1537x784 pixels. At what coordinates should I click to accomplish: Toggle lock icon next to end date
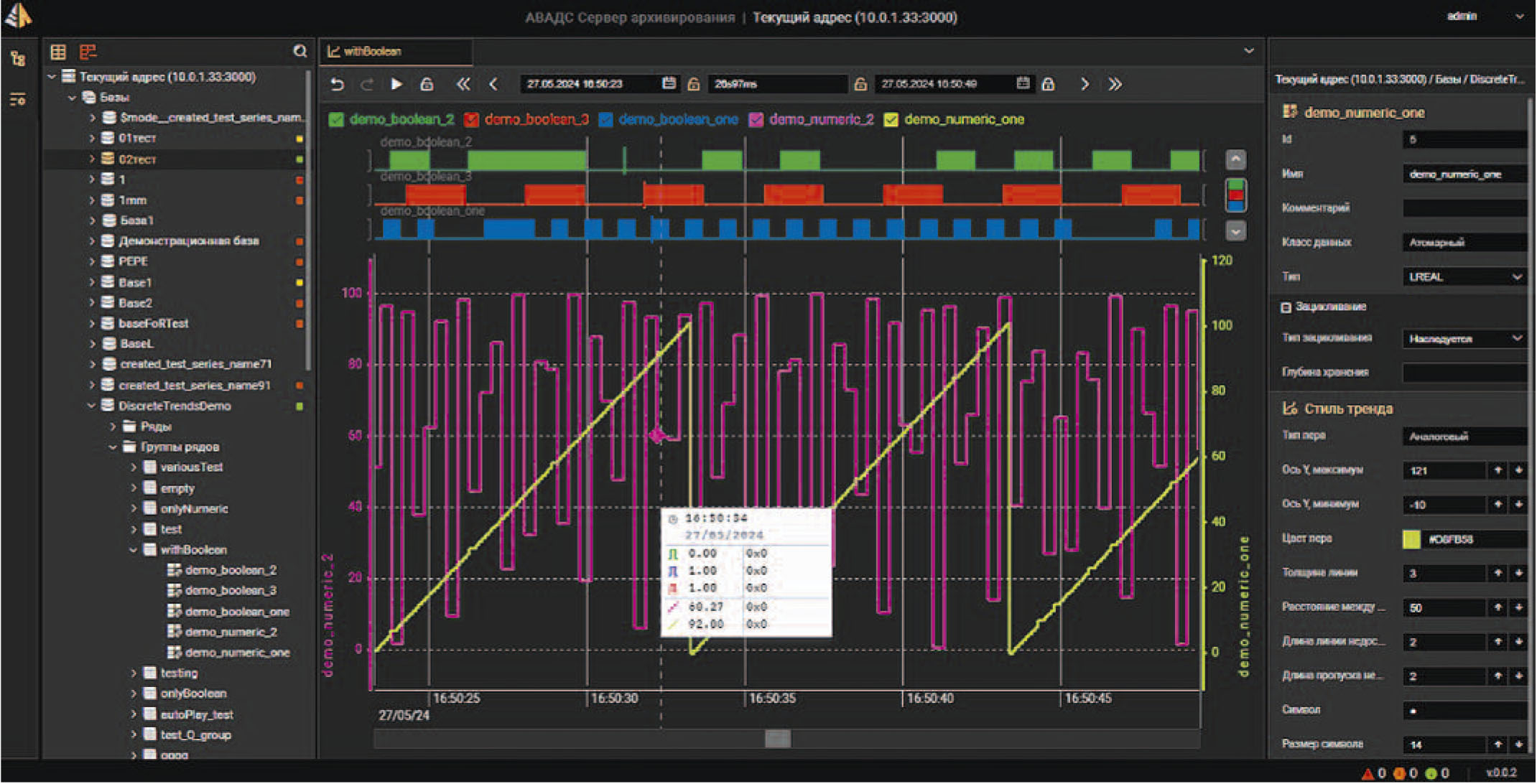(x=1048, y=85)
